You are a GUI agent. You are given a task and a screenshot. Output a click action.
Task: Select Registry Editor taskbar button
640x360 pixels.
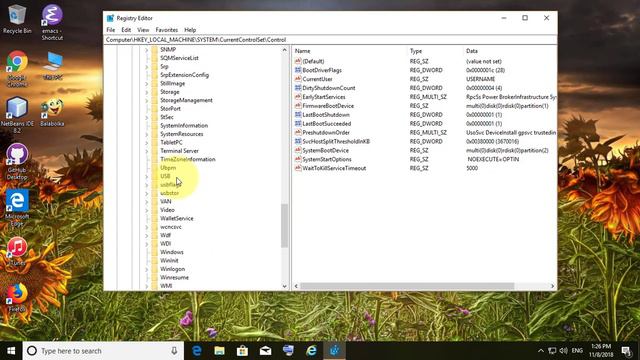tap(334, 351)
